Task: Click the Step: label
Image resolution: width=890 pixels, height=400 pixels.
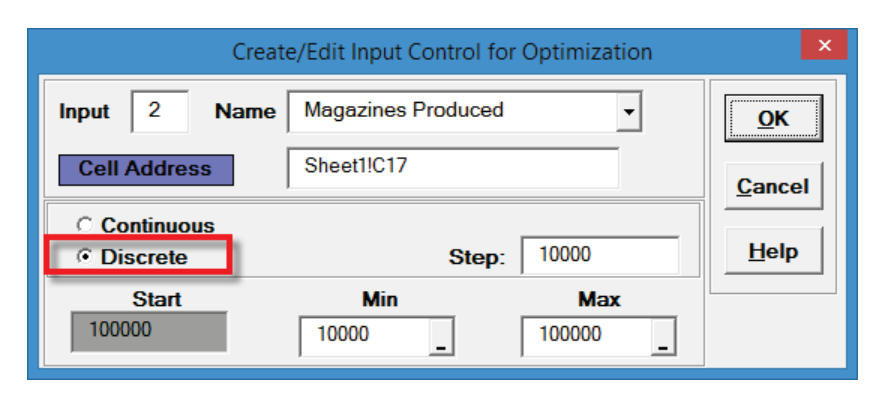Action: coord(478,257)
